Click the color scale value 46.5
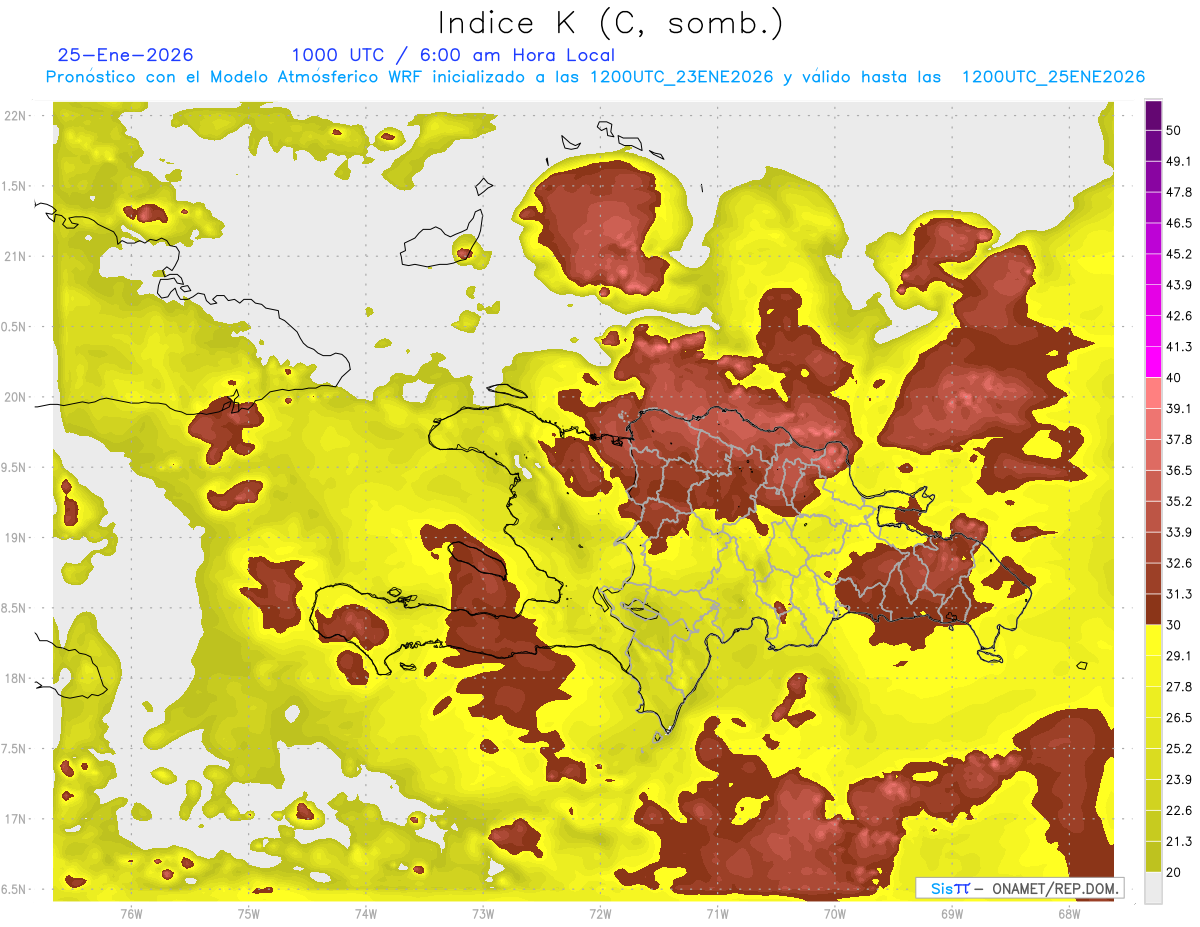Screen dimensions: 1200x927 click(1179, 223)
